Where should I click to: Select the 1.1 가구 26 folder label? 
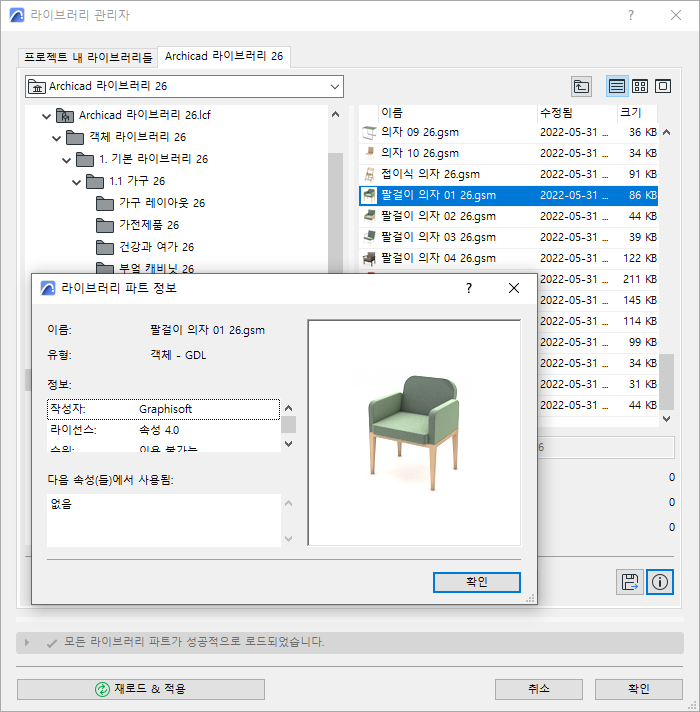[x=137, y=181]
